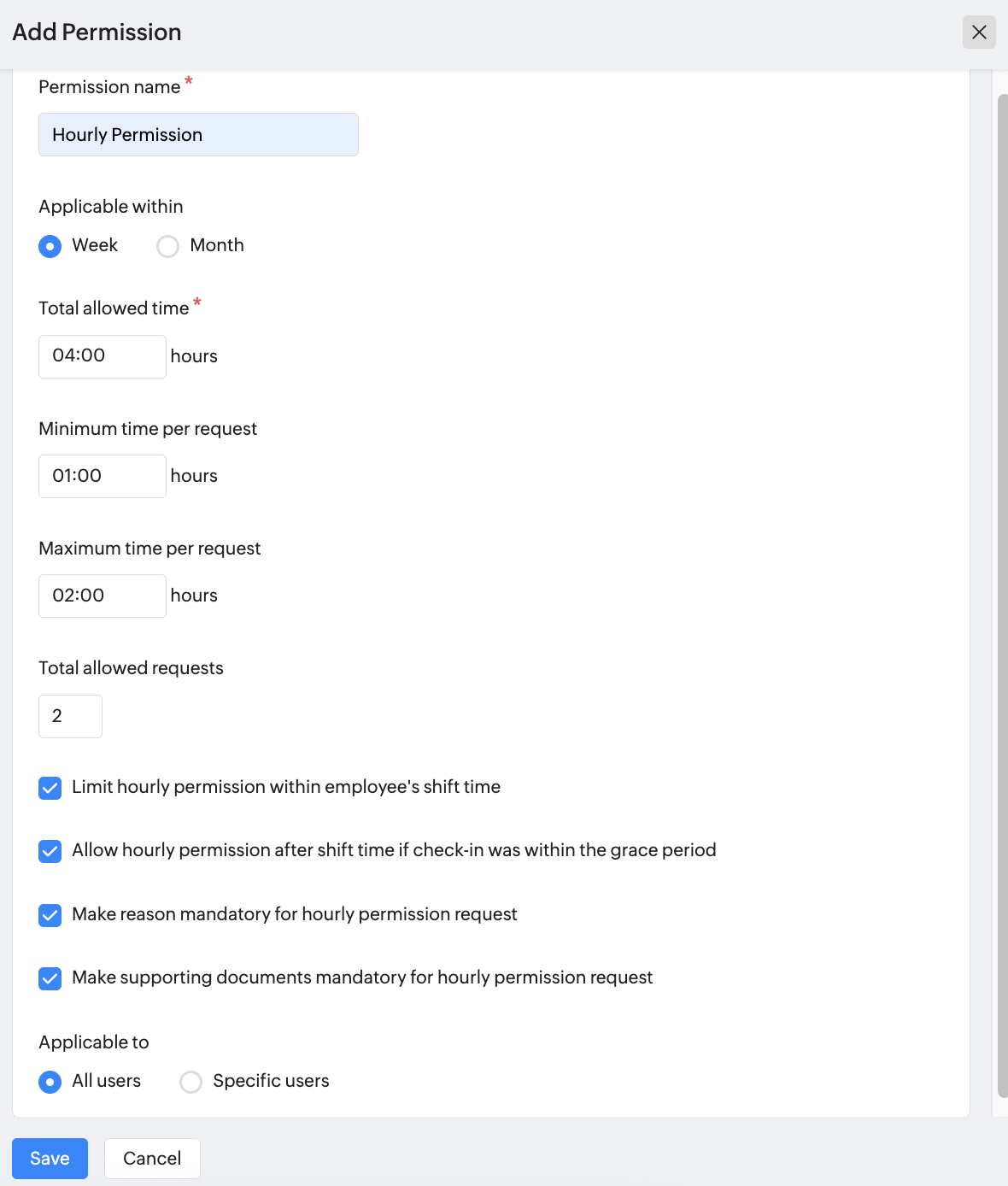1008x1186 pixels.
Task: Focus the Total allowed requests box
Action: [x=70, y=716]
